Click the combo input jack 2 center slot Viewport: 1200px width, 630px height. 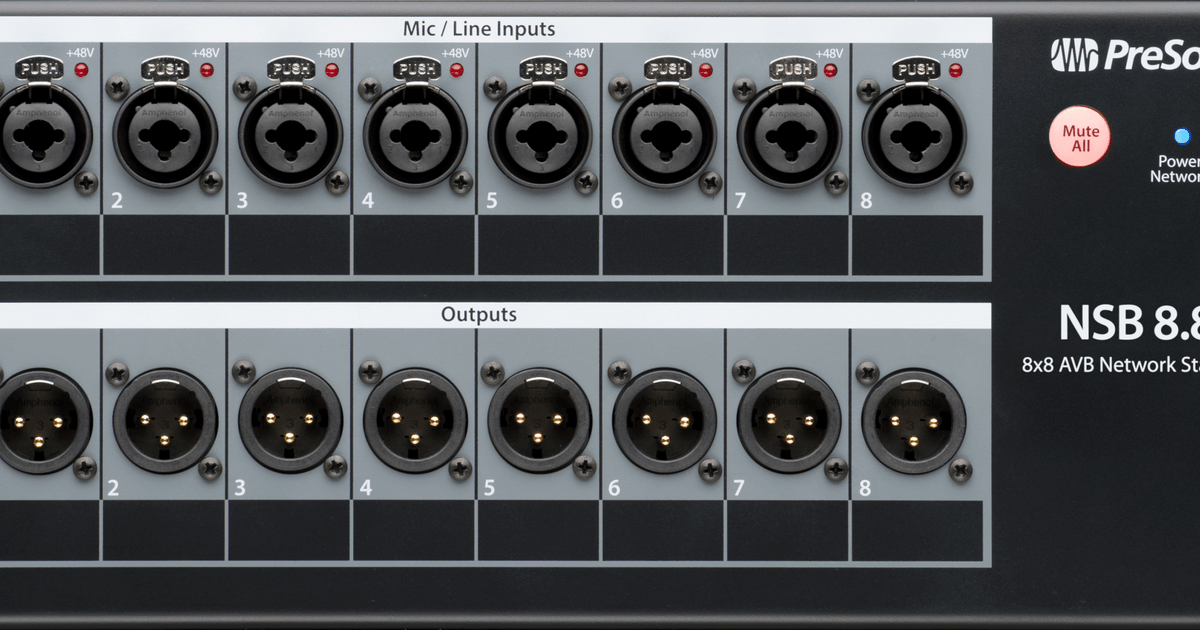(x=166, y=135)
